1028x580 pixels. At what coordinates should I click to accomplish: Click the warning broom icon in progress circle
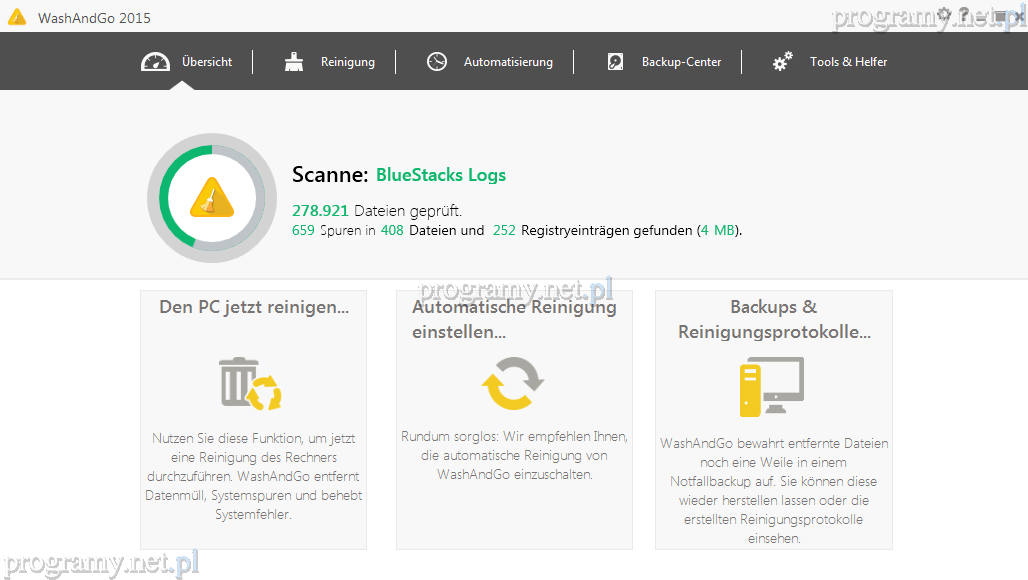point(211,198)
